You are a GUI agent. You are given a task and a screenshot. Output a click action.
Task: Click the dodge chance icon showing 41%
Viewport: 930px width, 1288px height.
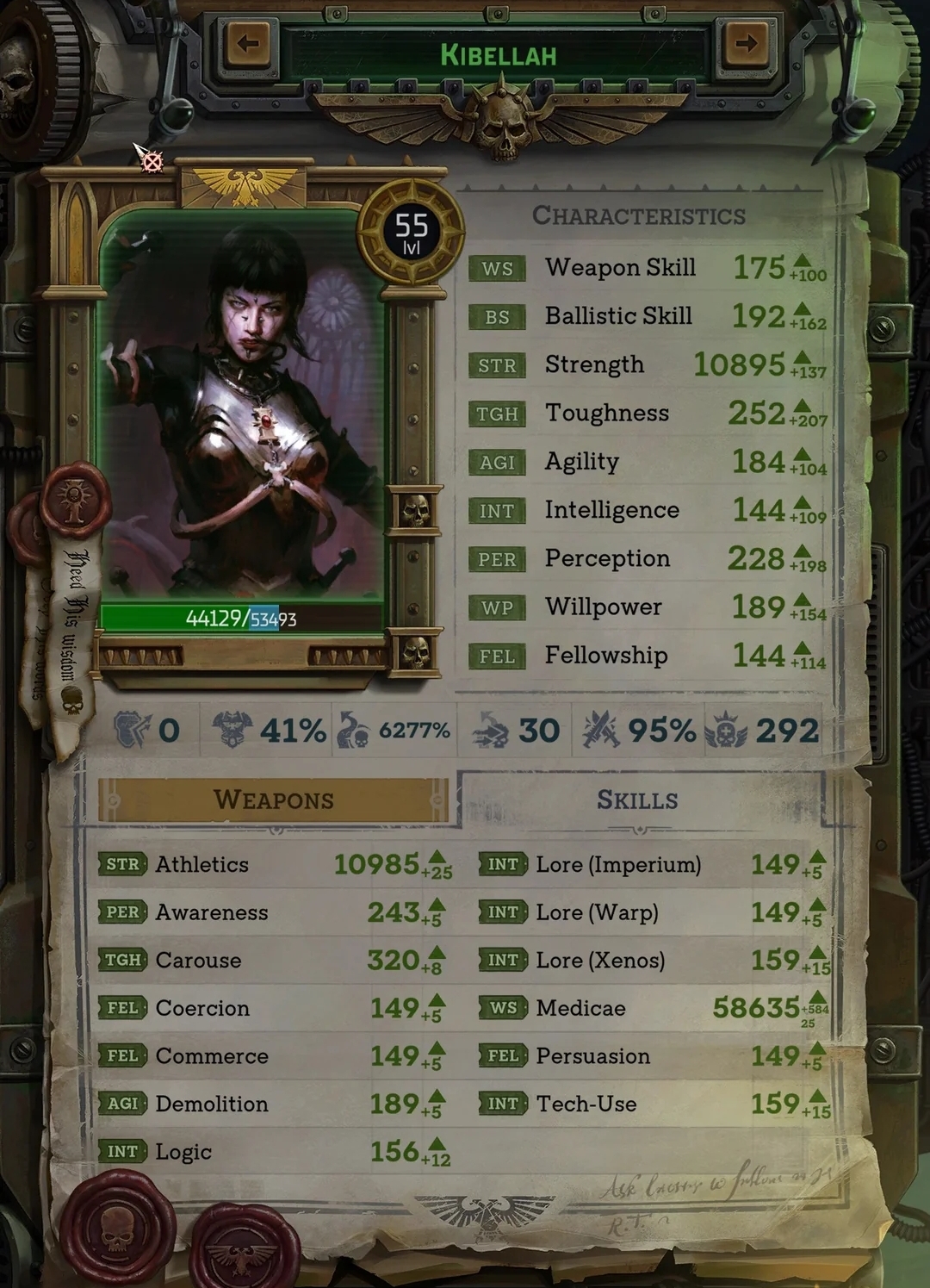pyautogui.click(x=232, y=730)
